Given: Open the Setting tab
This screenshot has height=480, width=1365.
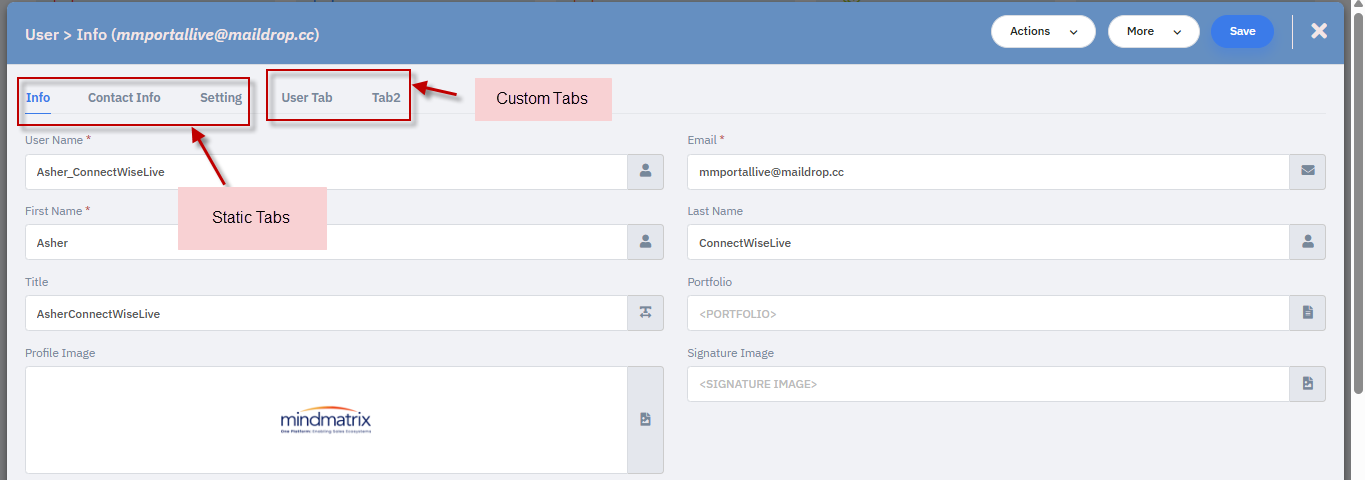Looking at the screenshot, I should tap(221, 98).
